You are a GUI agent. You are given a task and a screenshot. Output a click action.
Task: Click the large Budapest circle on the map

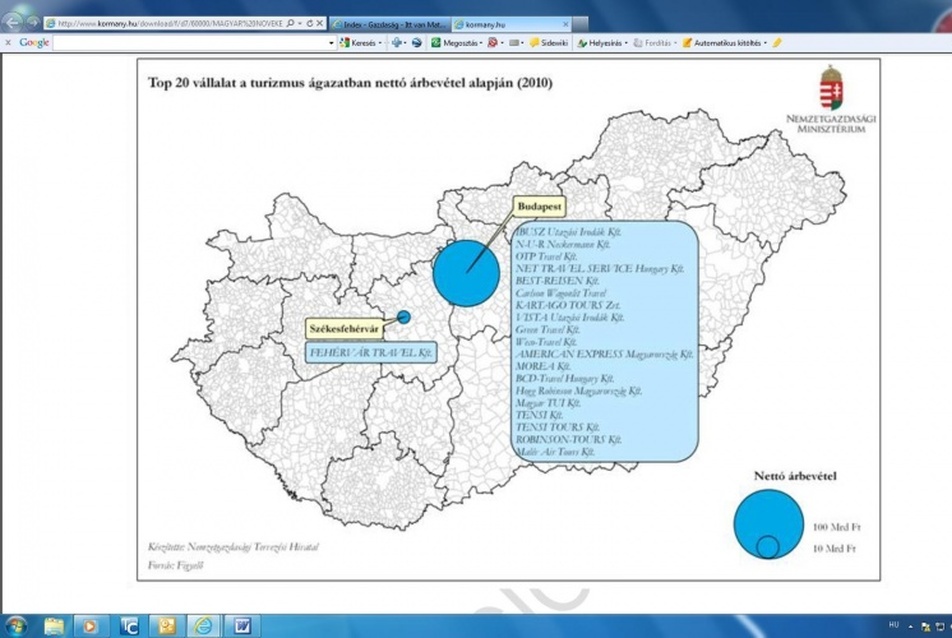click(x=466, y=273)
